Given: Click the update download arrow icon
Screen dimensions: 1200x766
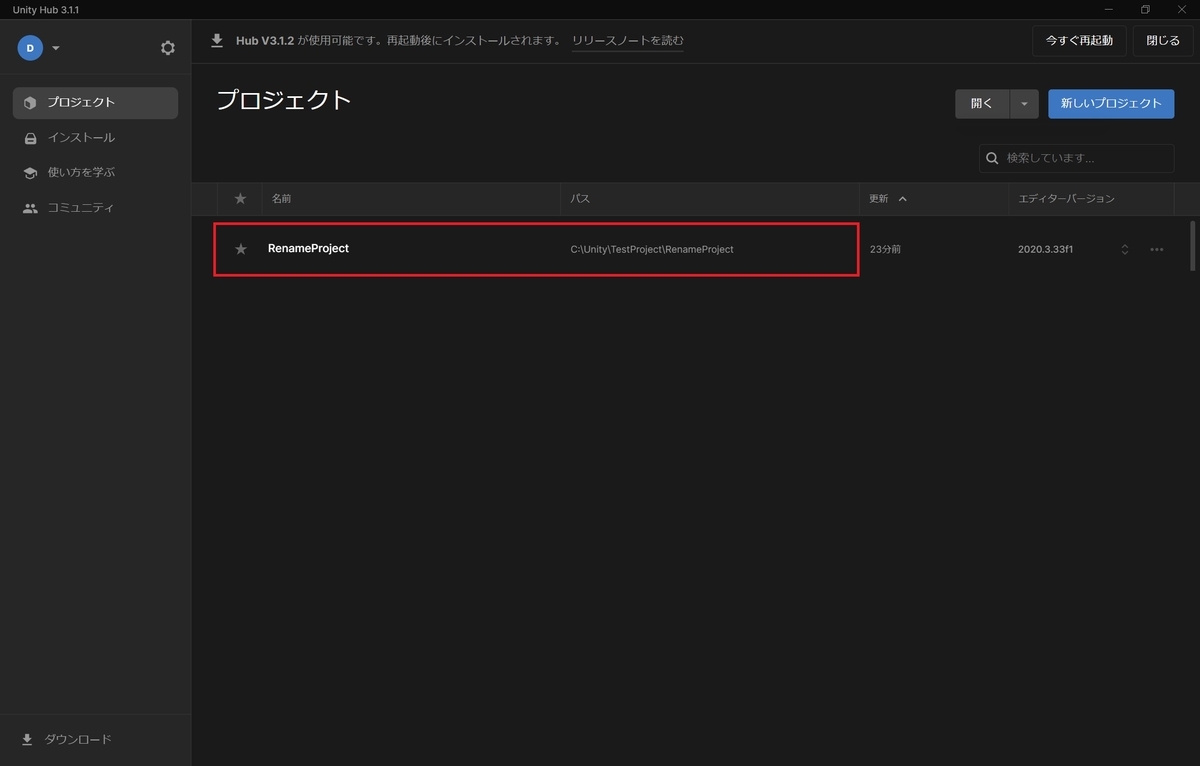Looking at the screenshot, I should 217,41.
